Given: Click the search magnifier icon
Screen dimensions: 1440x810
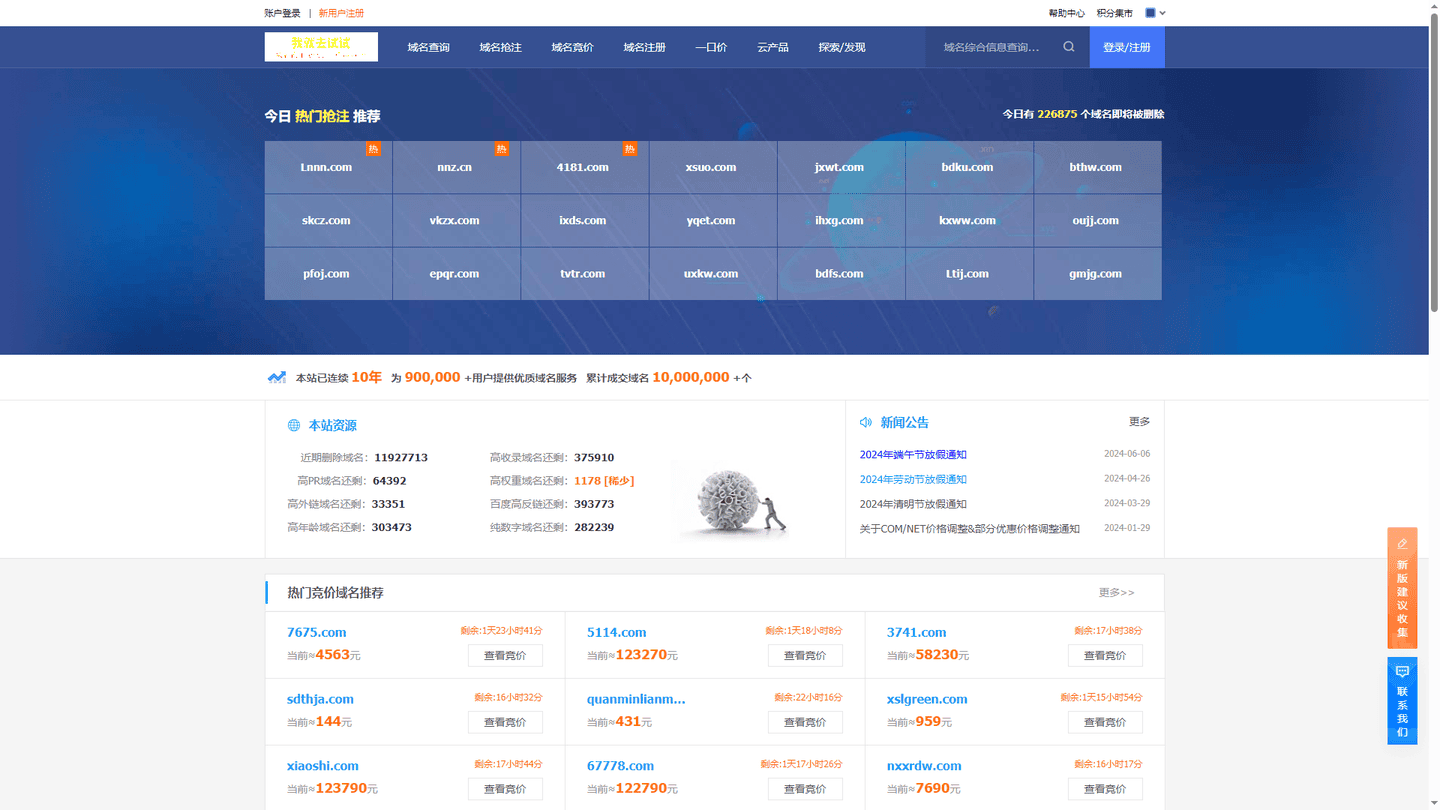Looking at the screenshot, I should point(1069,47).
